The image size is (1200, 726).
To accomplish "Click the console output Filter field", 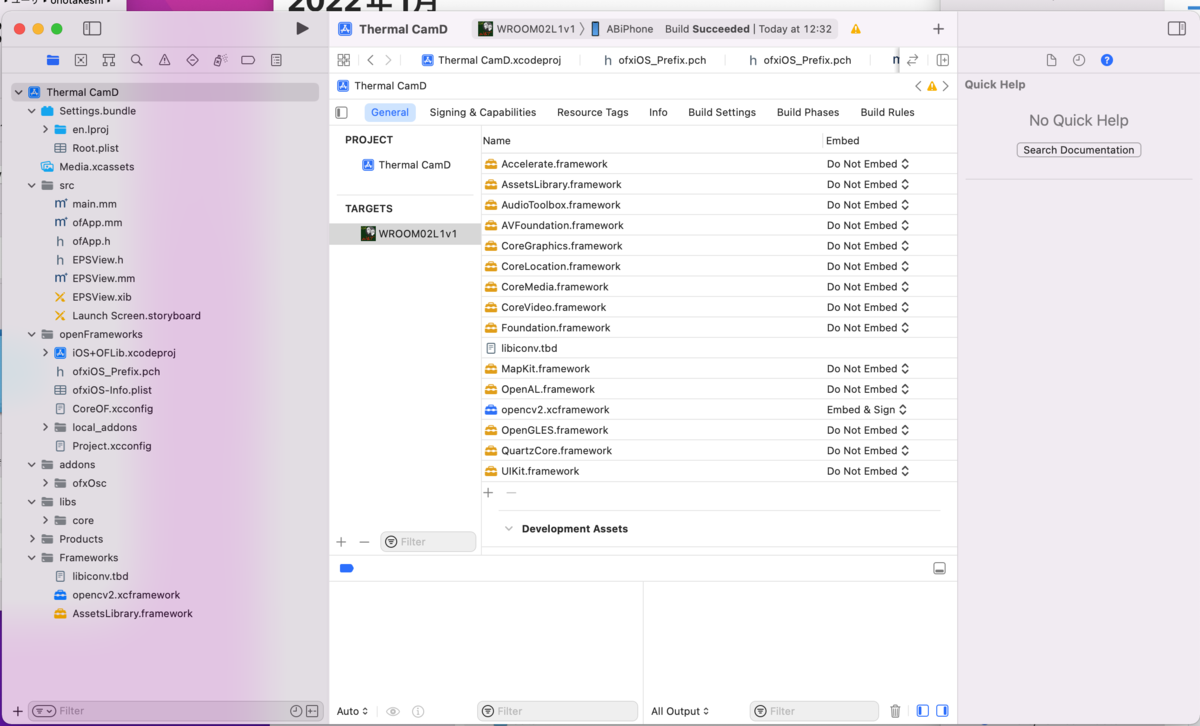I will coord(814,711).
